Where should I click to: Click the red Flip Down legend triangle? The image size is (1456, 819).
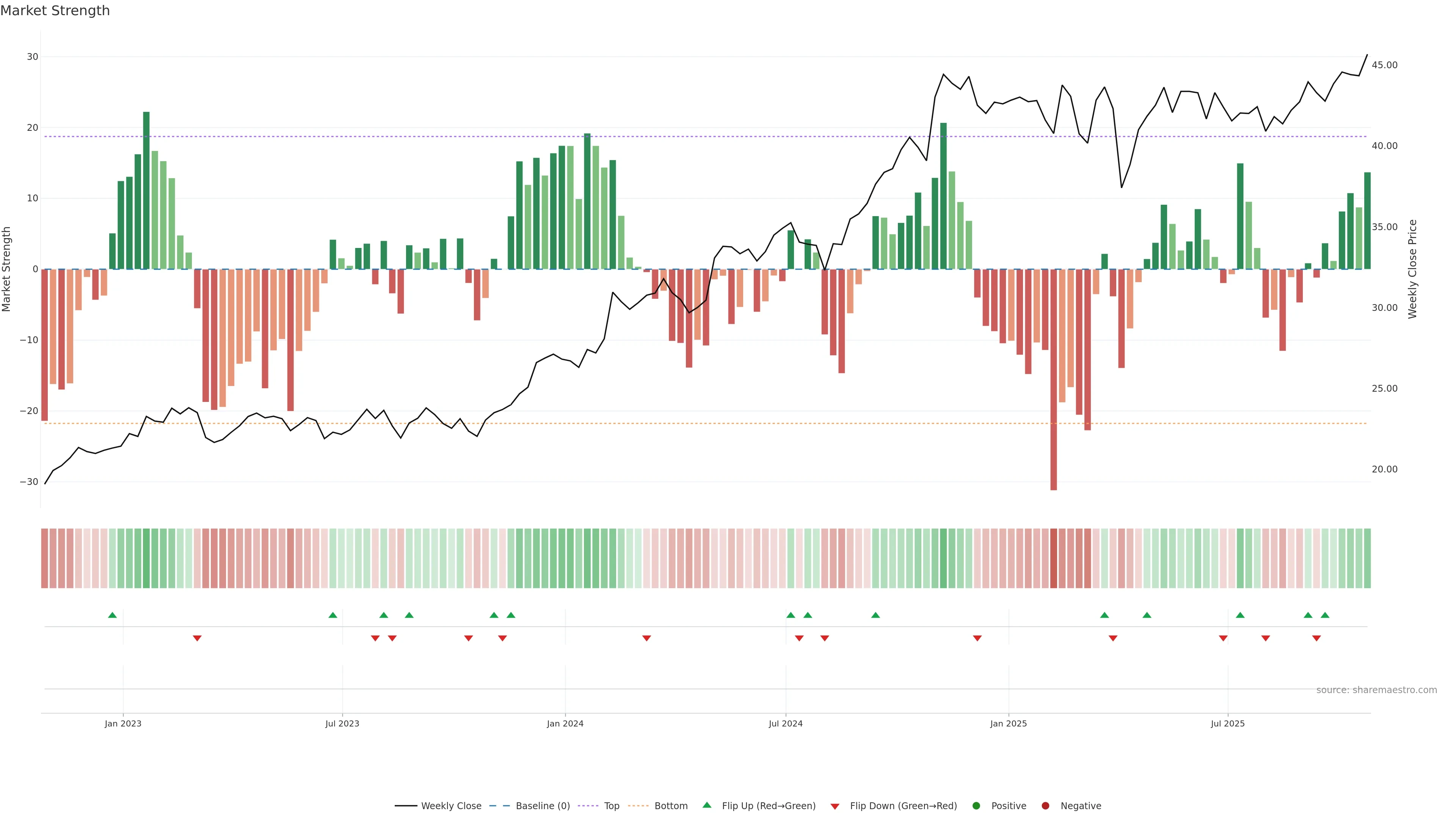(835, 806)
